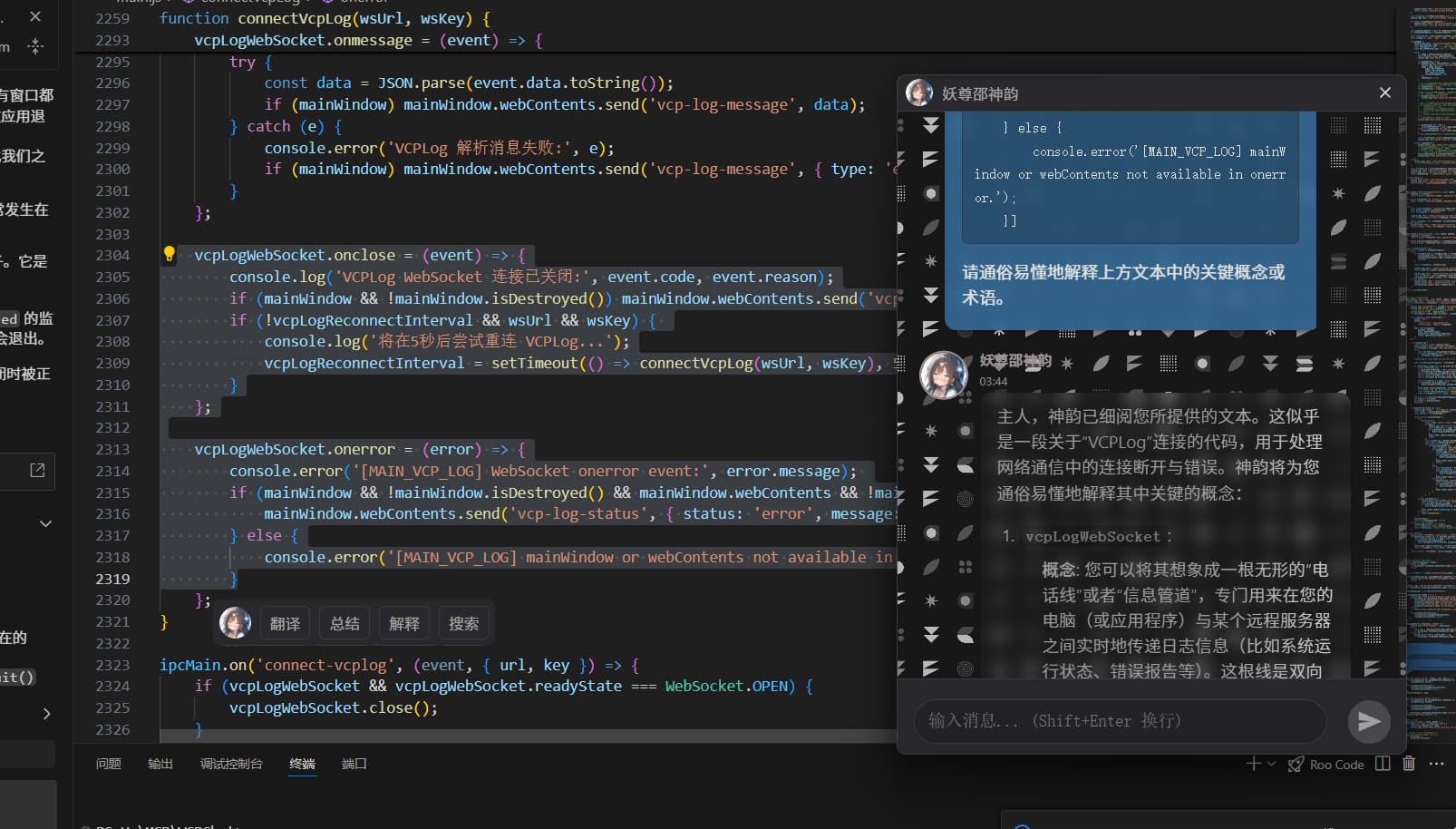Expand the new terminal launch profile dropdown
The width and height of the screenshot is (1456, 829).
point(1271,764)
